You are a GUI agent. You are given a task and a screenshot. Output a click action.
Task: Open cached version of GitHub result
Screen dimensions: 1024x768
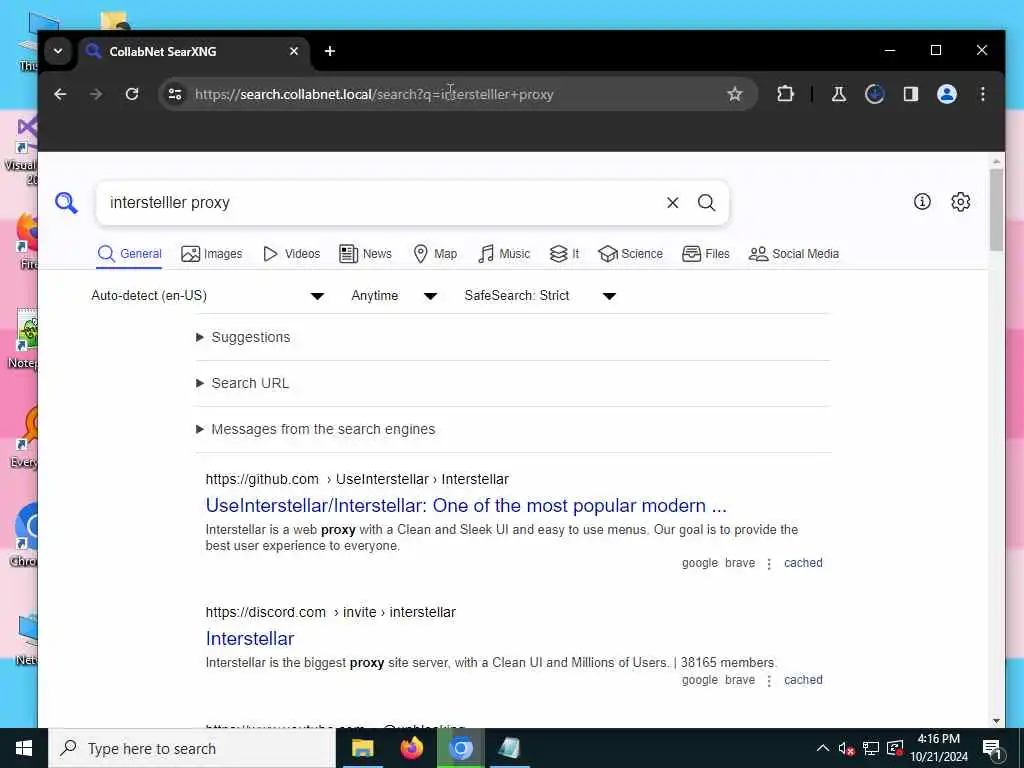click(803, 563)
